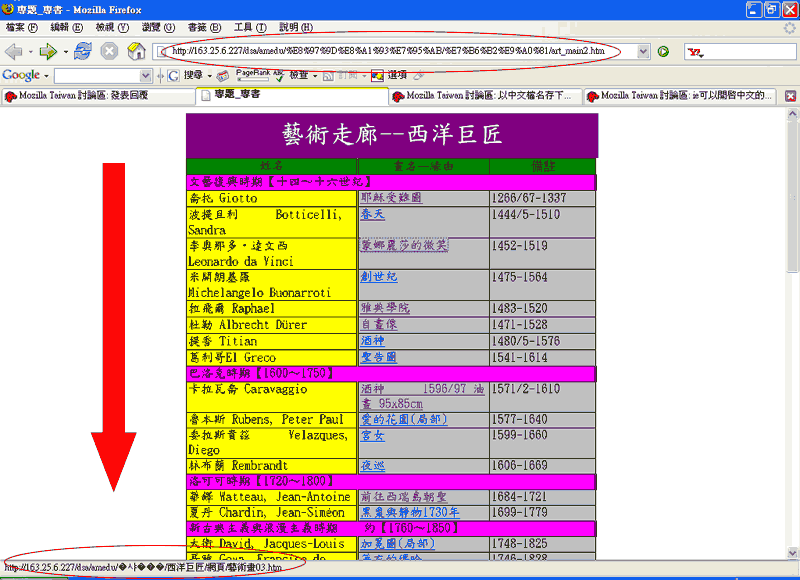This screenshot has height=580, width=800.
Task: Expand the Google search box dropdown
Action: click(146, 75)
